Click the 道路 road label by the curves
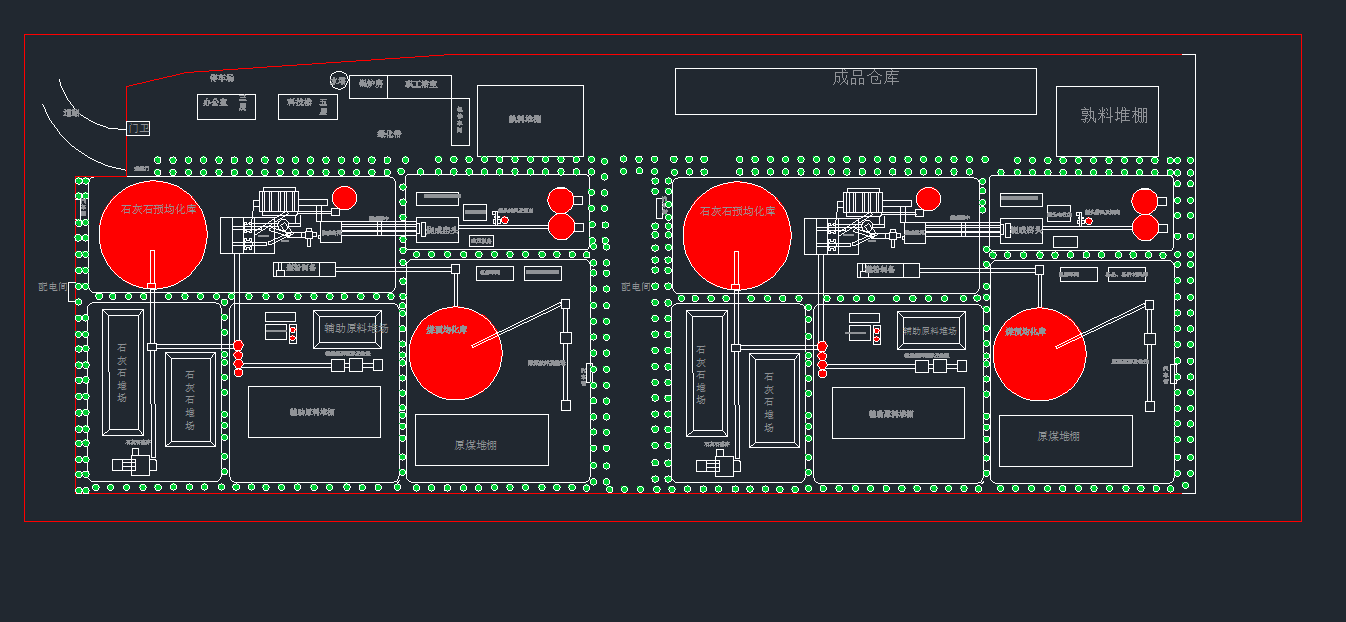1346x622 pixels. click(71, 113)
